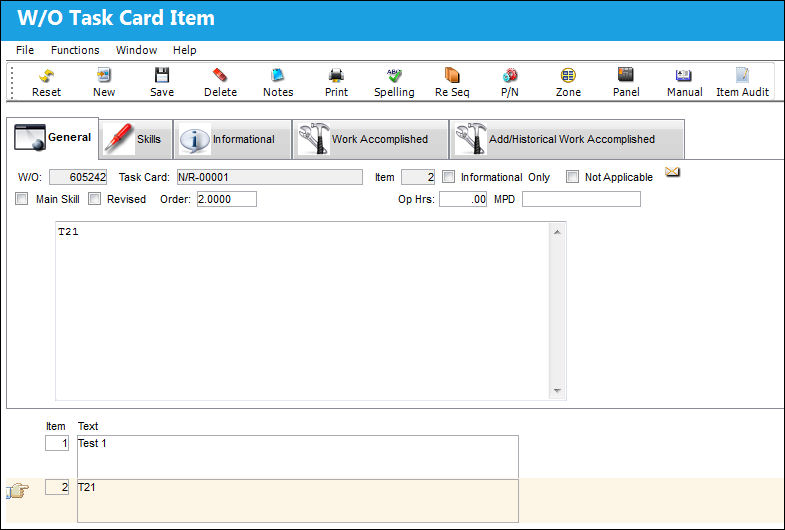Viewport: 785px width, 530px height.
Task: Select the 'Test 1' text row
Action: [x=298, y=457]
